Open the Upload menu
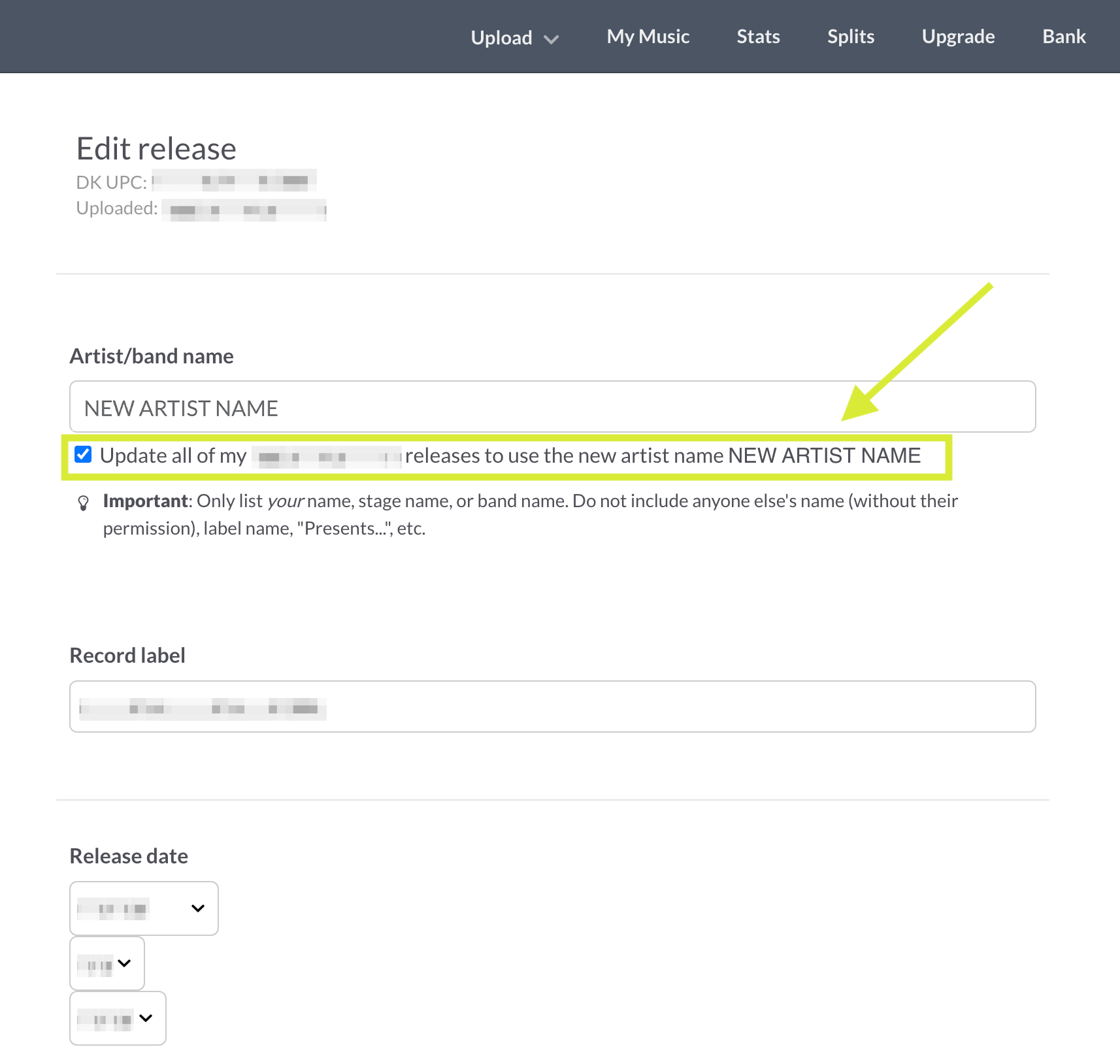 tap(501, 37)
